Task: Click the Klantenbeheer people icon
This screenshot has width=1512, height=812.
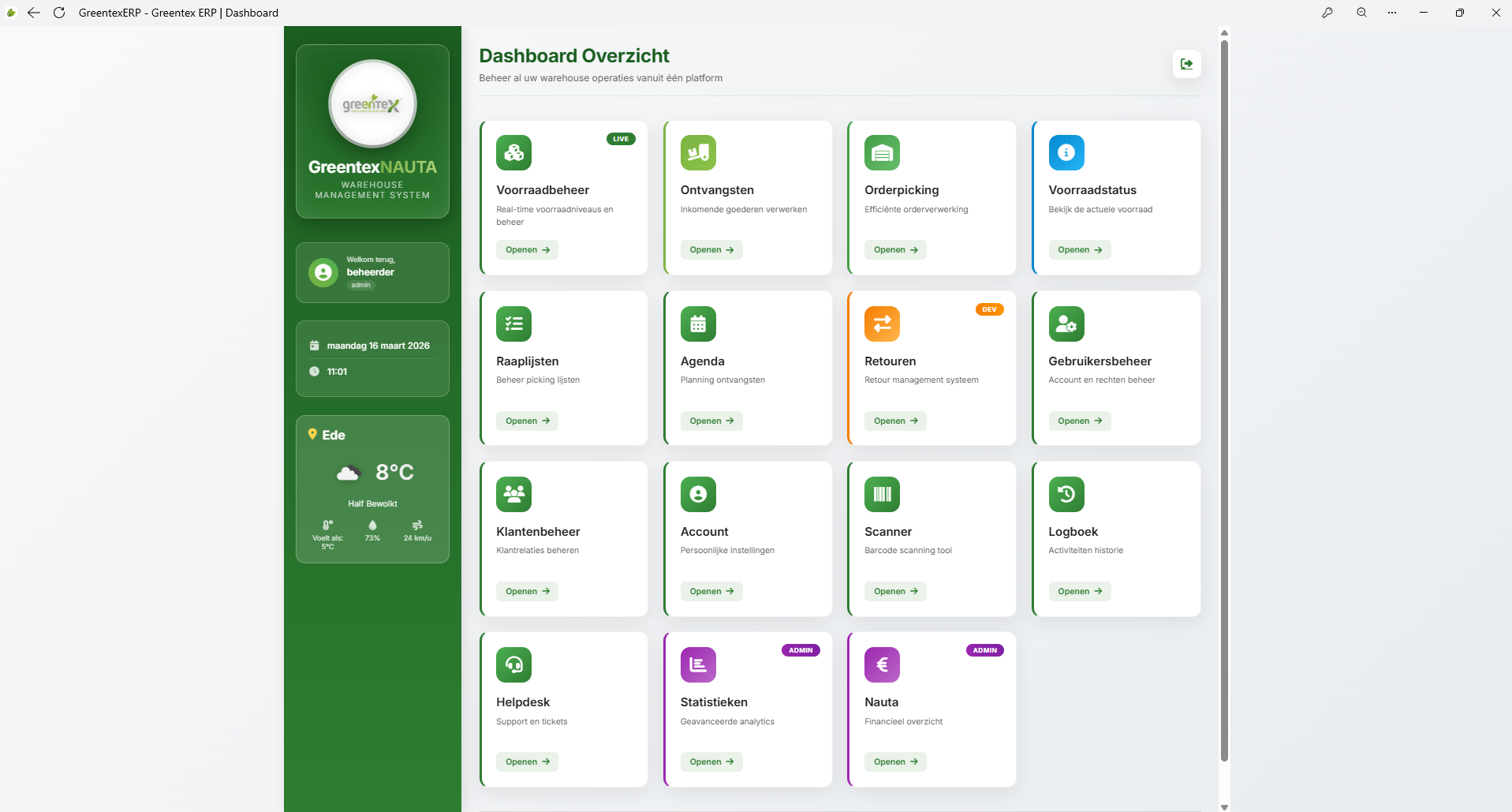Action: [x=513, y=494]
